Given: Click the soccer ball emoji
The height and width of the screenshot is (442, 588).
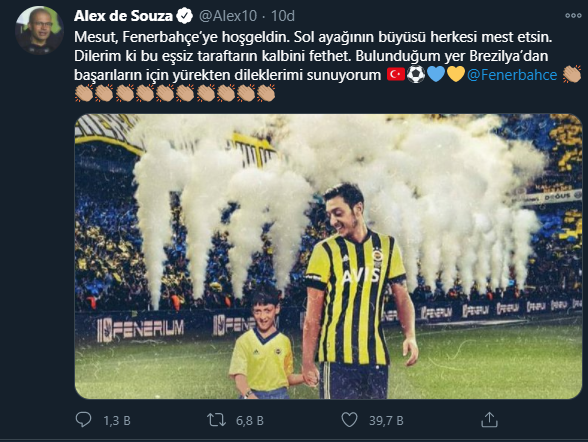Looking at the screenshot, I should click(x=416, y=74).
